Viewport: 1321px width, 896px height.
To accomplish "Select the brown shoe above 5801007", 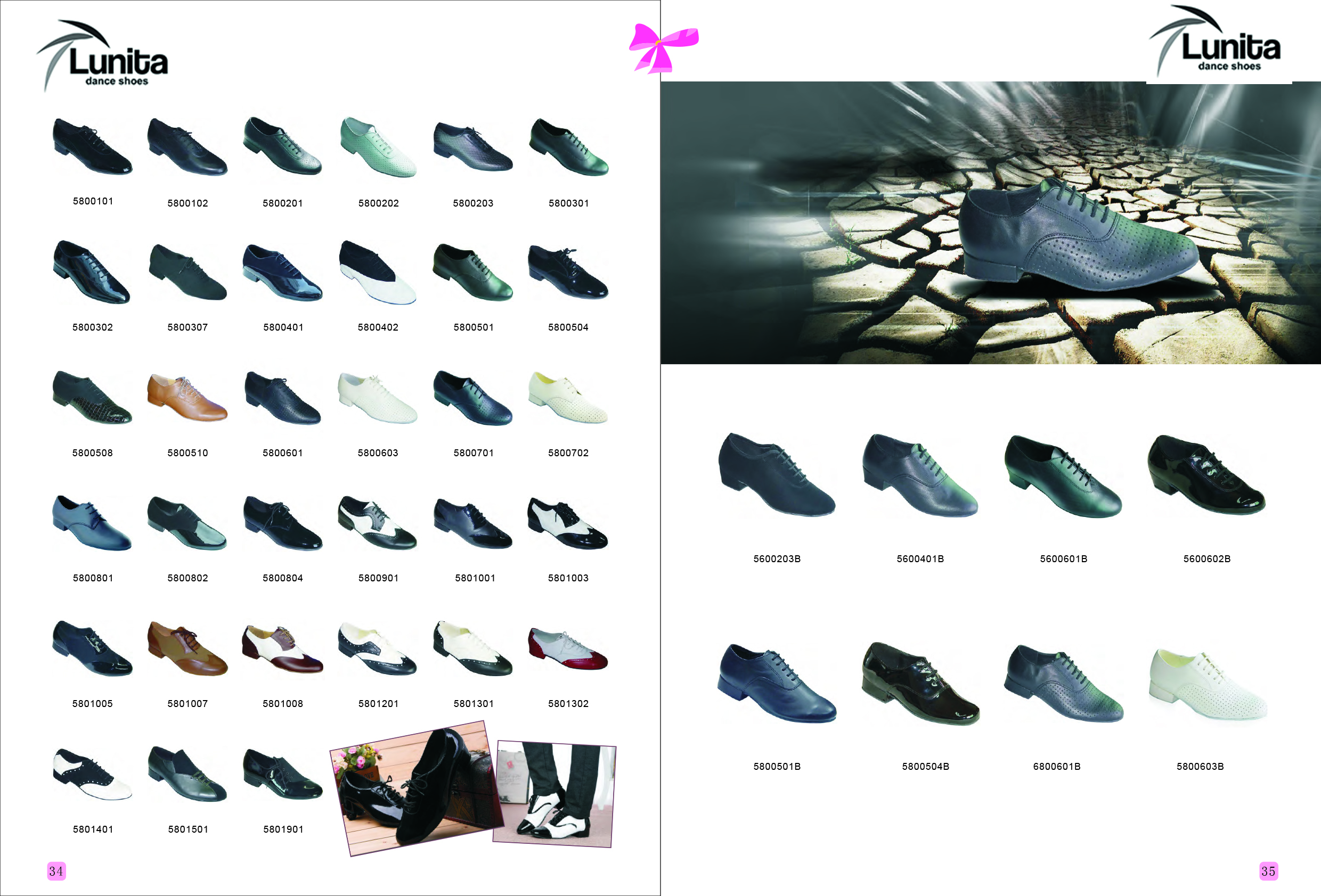I will pos(187,648).
